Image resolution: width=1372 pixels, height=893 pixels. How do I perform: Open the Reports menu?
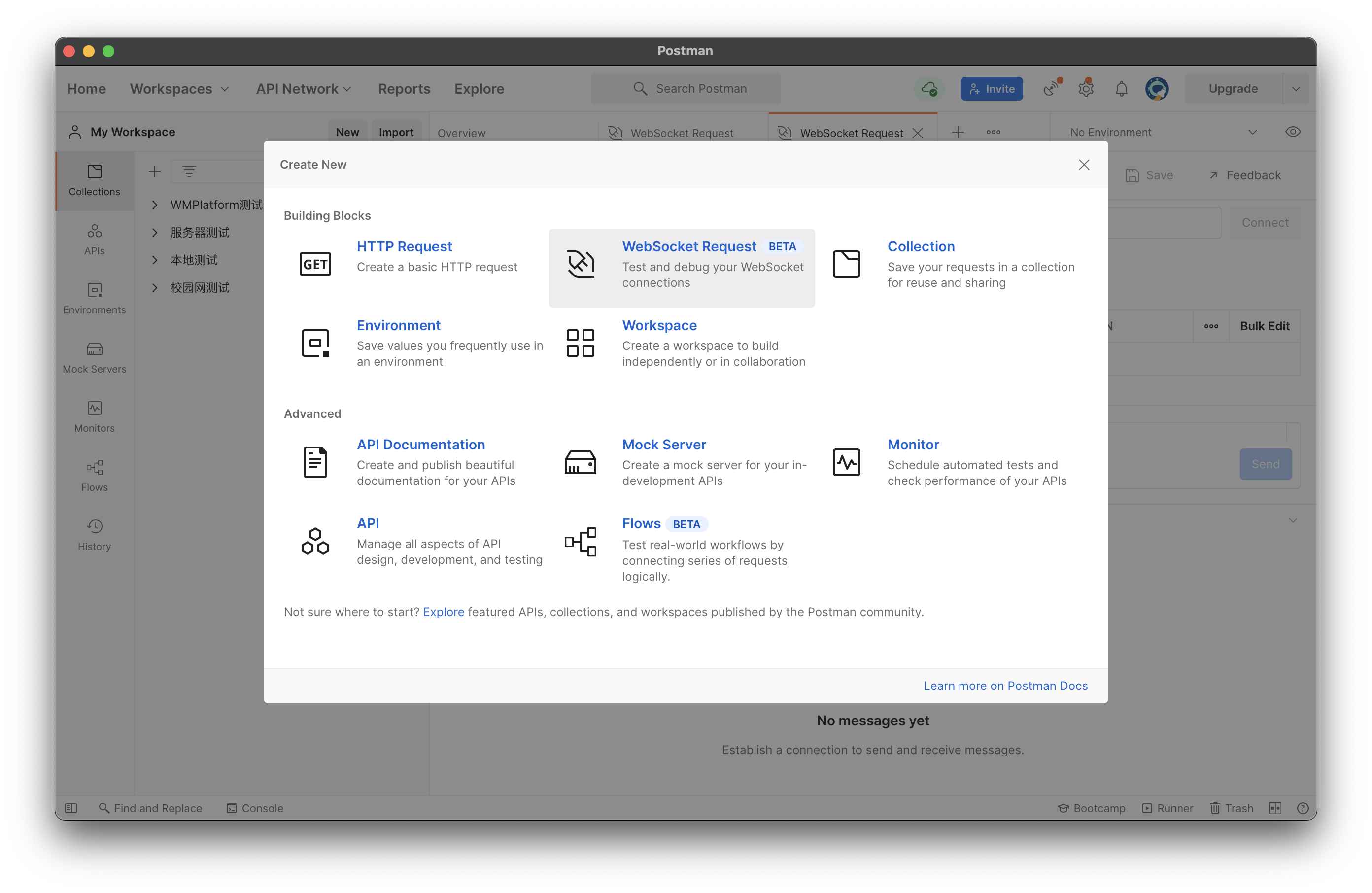[404, 89]
